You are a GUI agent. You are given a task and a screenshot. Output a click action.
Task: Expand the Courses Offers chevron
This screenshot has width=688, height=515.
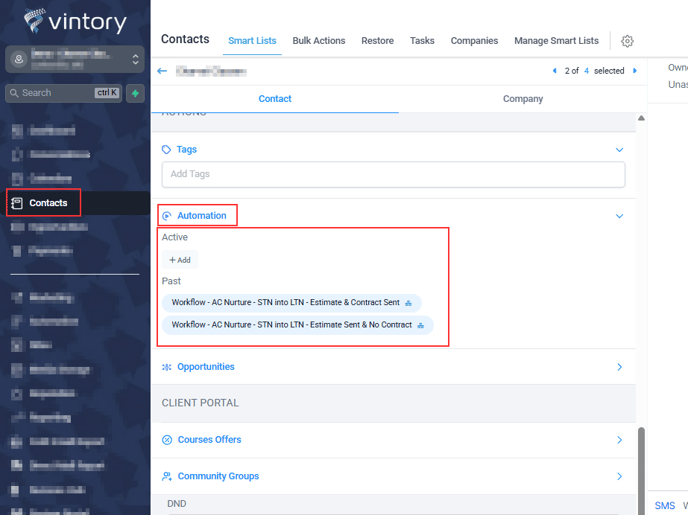pyautogui.click(x=620, y=440)
